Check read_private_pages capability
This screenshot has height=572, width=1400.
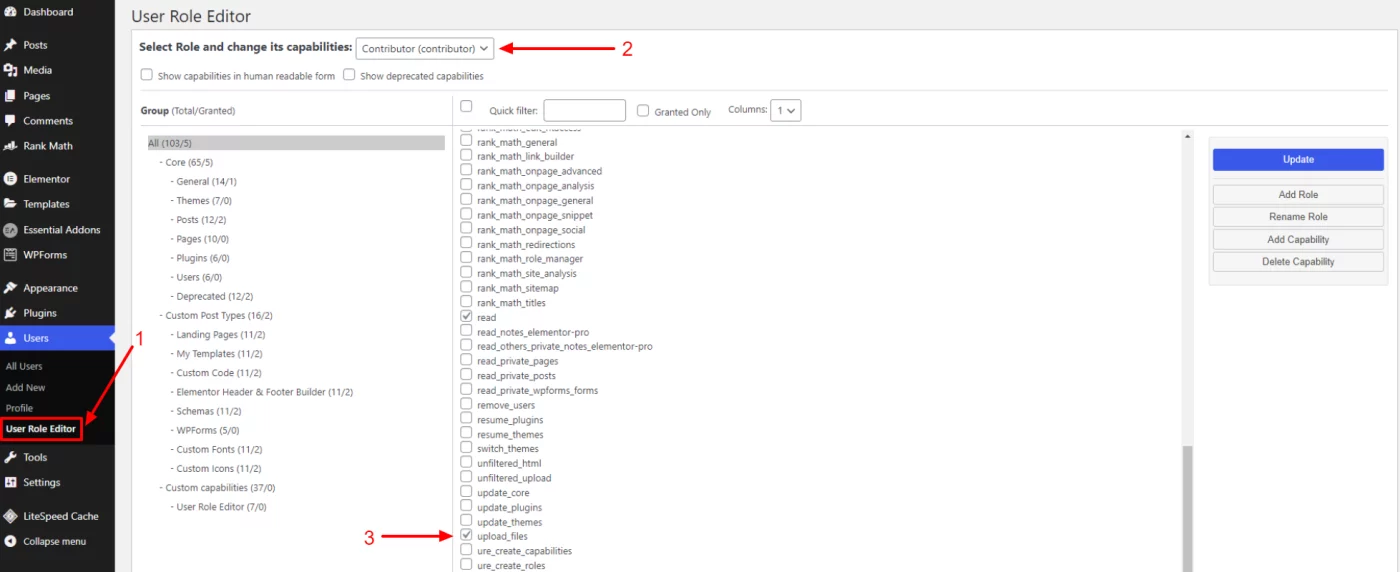[x=466, y=361]
